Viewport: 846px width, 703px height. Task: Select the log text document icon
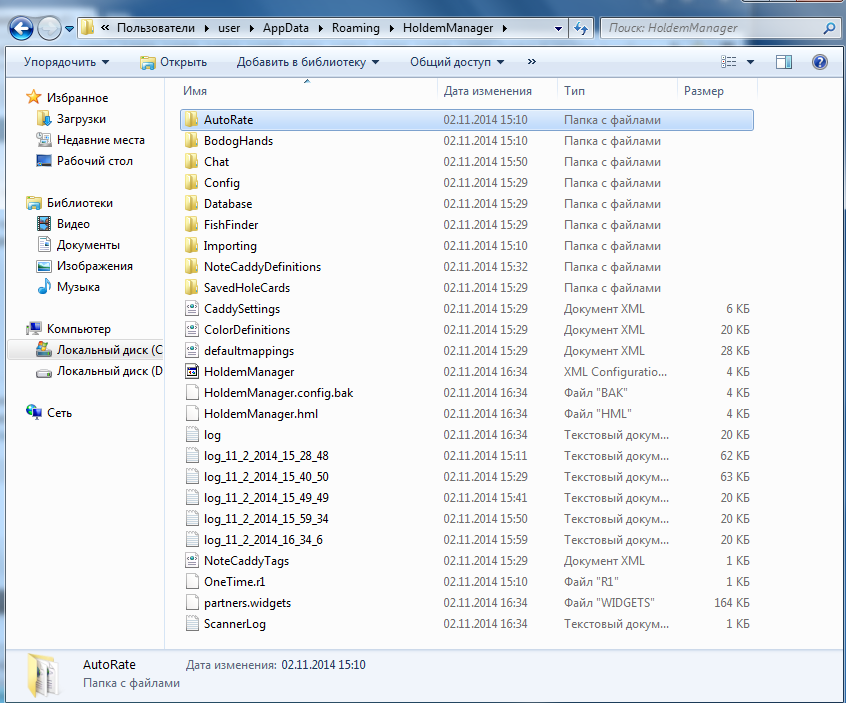tap(192, 435)
